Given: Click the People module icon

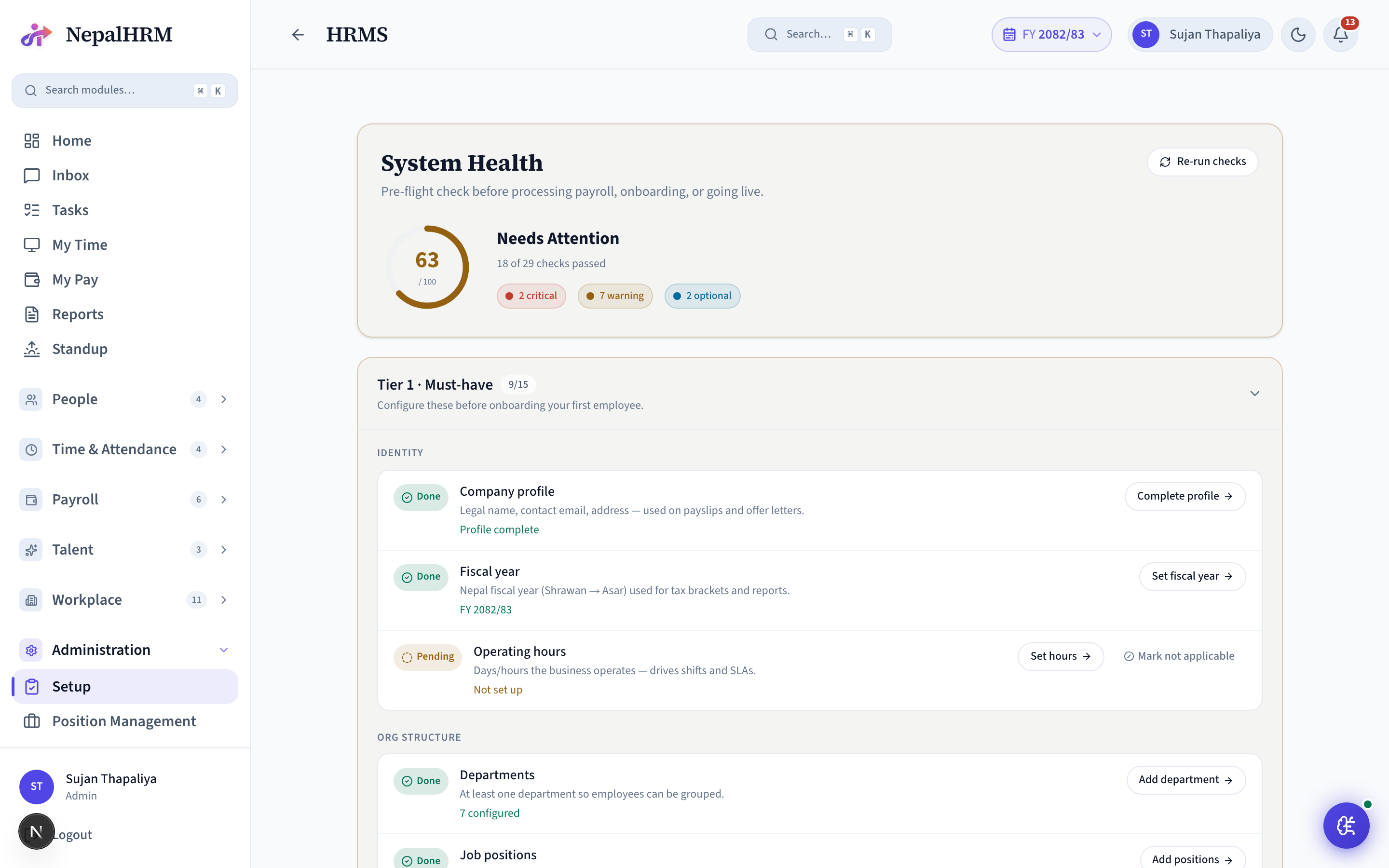Looking at the screenshot, I should pyautogui.click(x=31, y=399).
